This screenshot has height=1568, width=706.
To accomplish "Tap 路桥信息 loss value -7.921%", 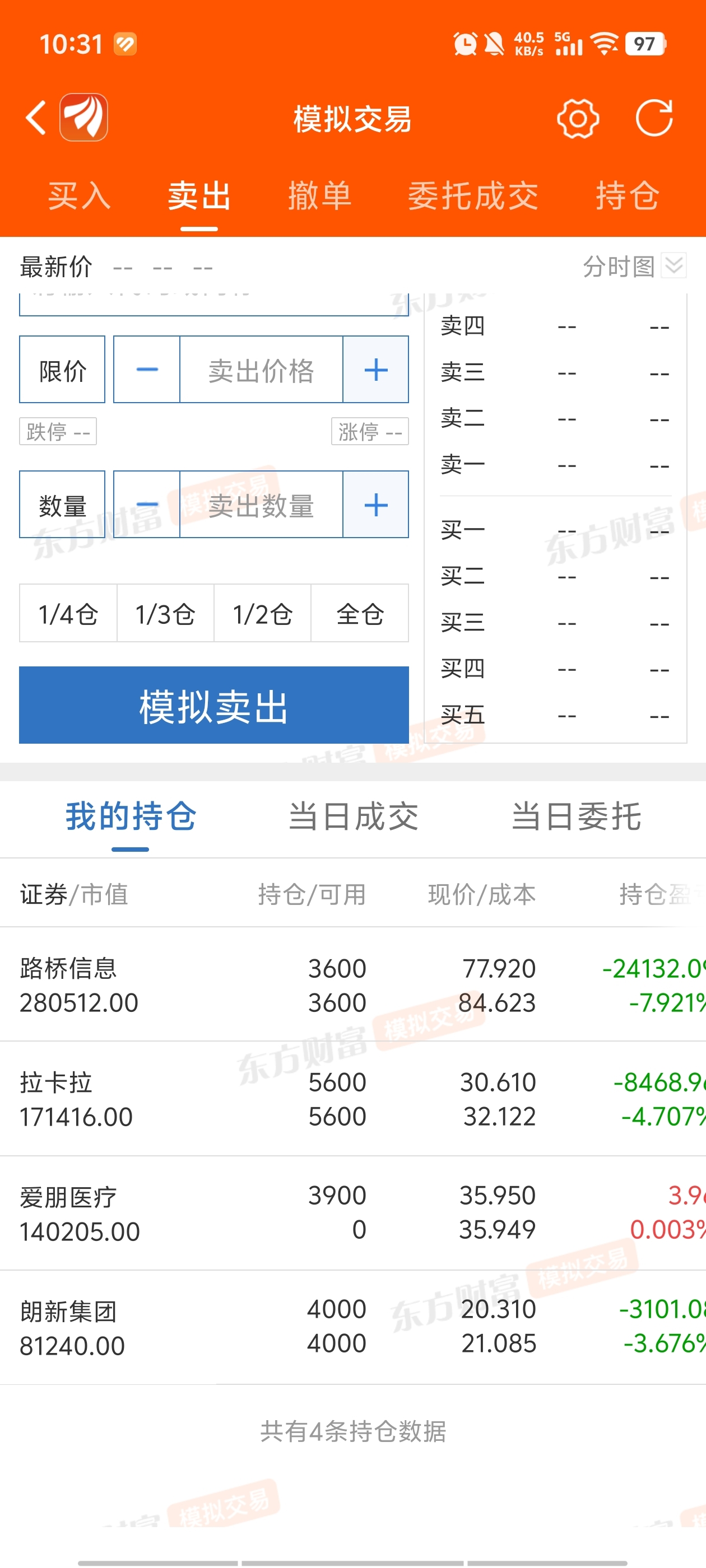I will tap(668, 1002).
